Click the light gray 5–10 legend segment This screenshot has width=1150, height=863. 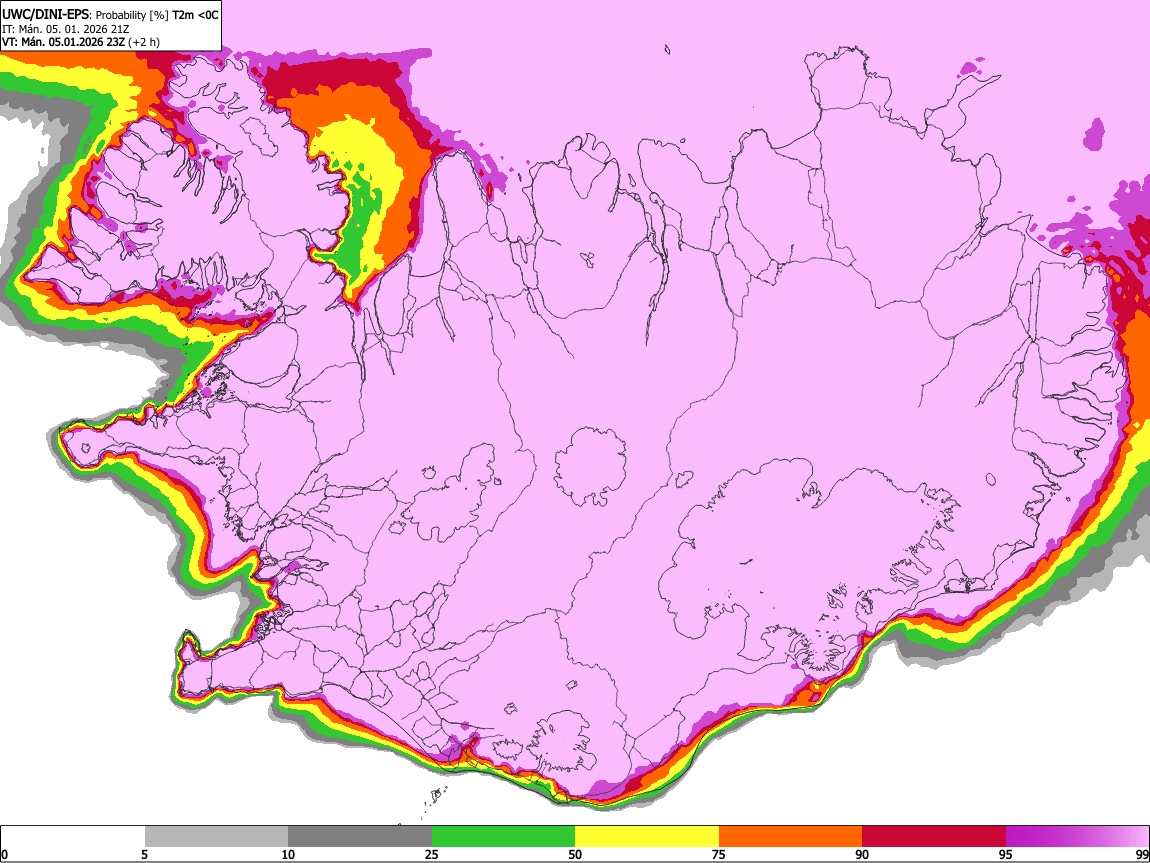click(x=216, y=837)
